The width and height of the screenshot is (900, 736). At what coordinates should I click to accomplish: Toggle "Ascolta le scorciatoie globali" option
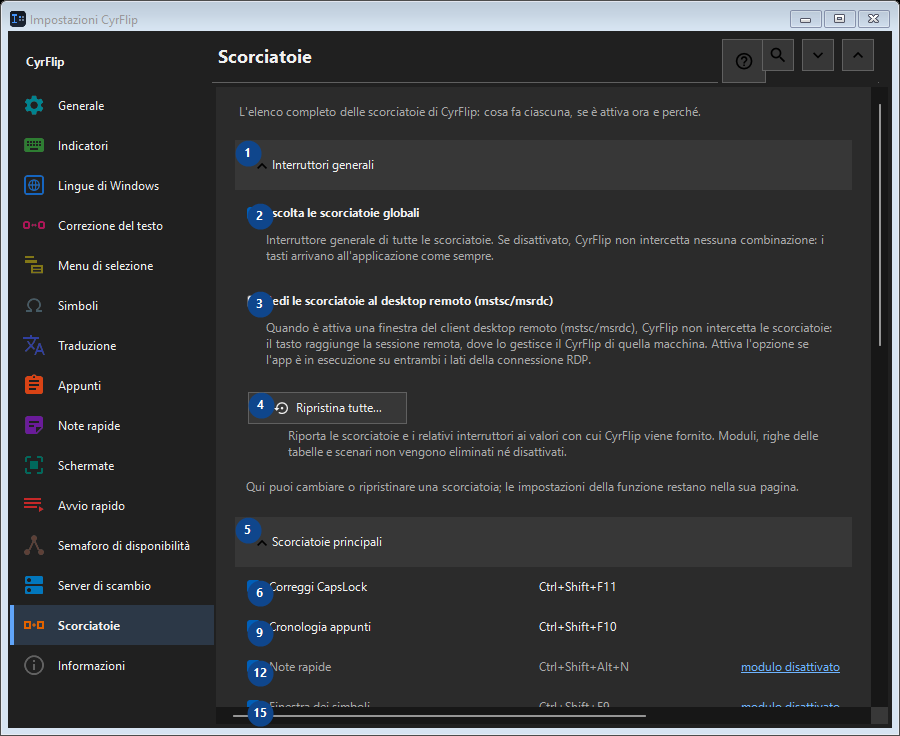[x=334, y=213]
